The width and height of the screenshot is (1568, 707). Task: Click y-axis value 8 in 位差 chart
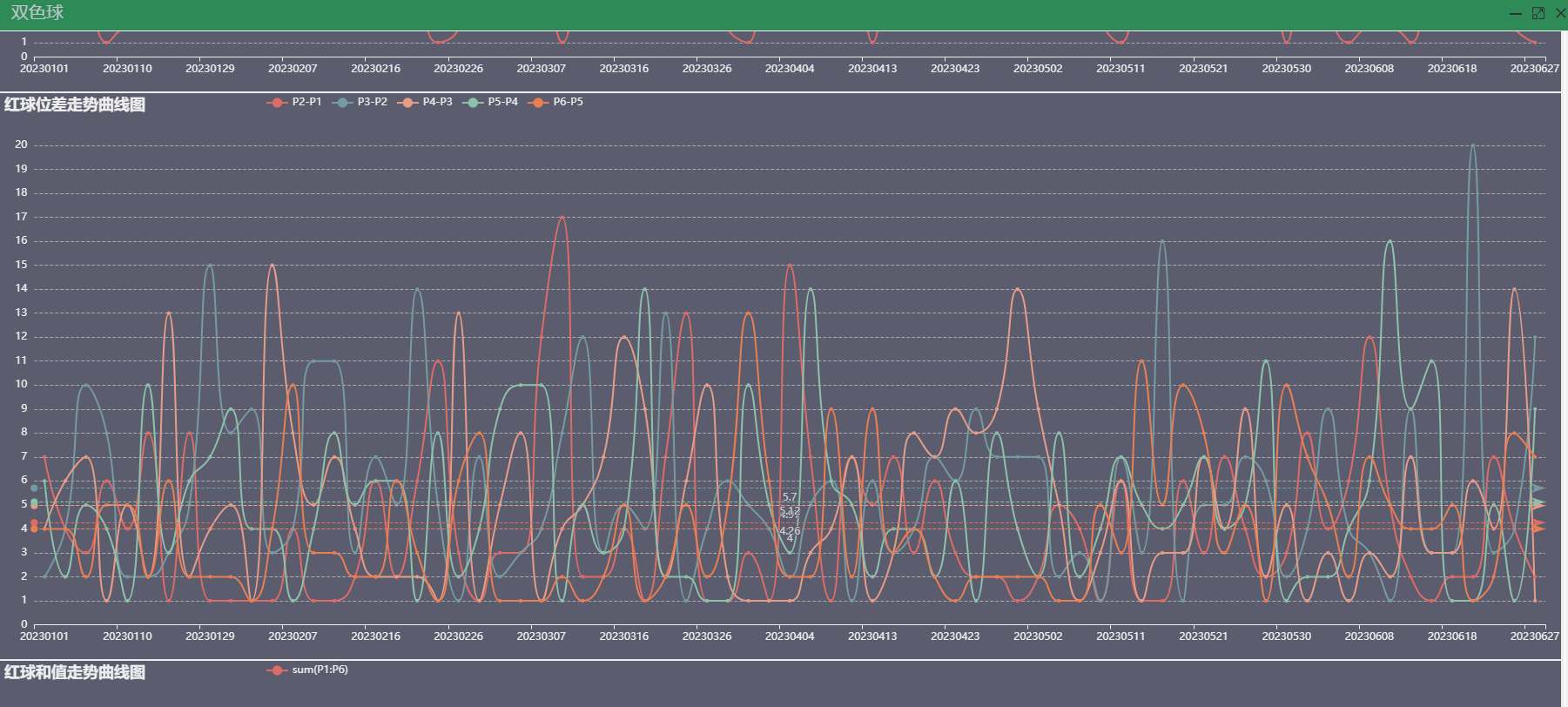[x=24, y=432]
